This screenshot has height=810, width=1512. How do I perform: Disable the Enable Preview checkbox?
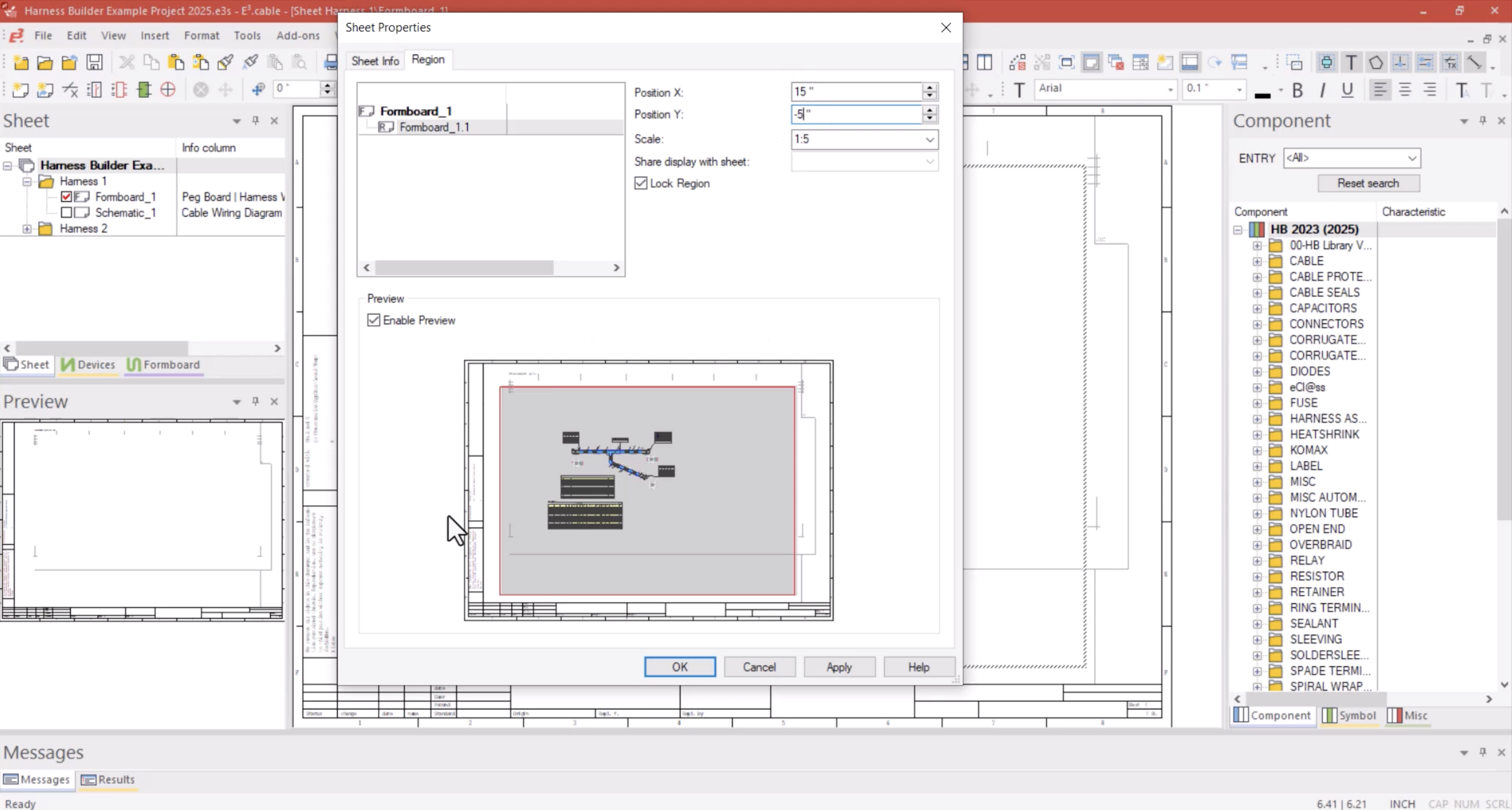click(x=374, y=320)
